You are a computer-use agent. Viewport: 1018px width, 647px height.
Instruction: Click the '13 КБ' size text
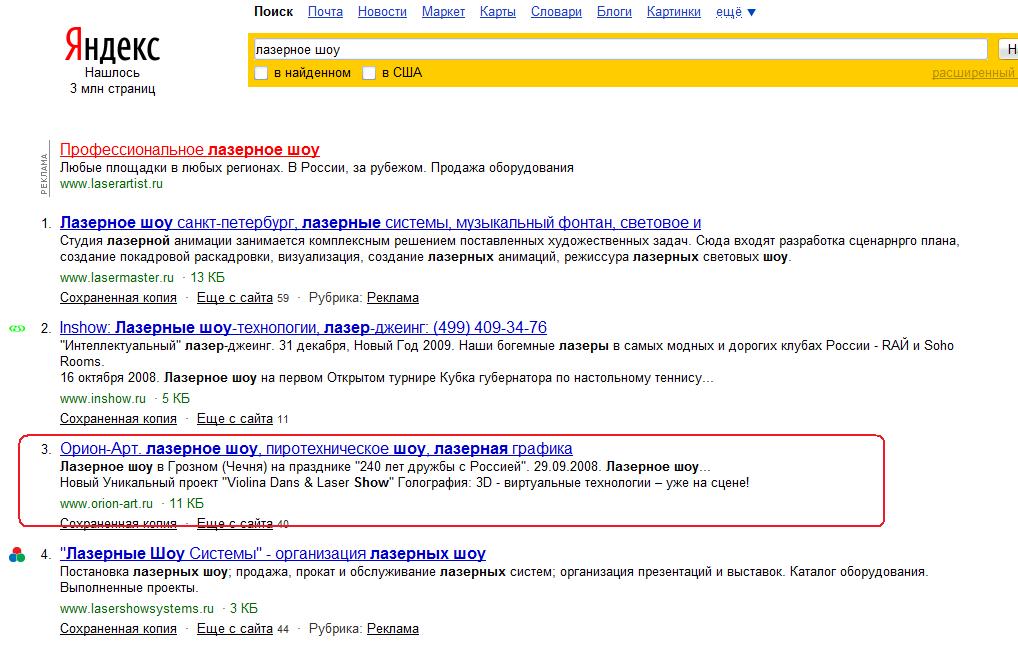(x=207, y=278)
